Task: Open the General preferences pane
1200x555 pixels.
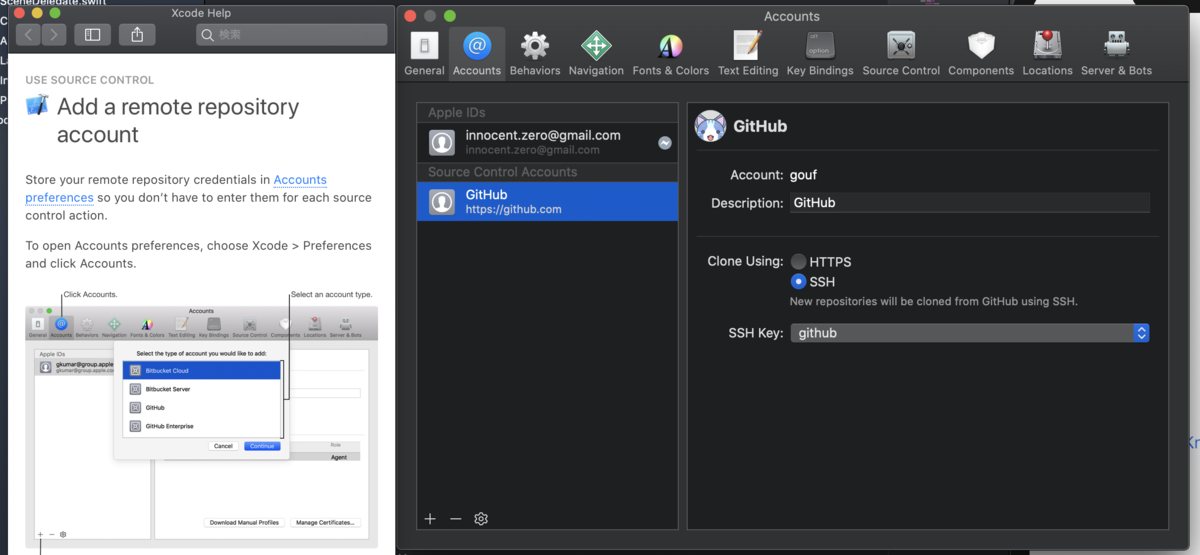Action: pyautogui.click(x=424, y=54)
